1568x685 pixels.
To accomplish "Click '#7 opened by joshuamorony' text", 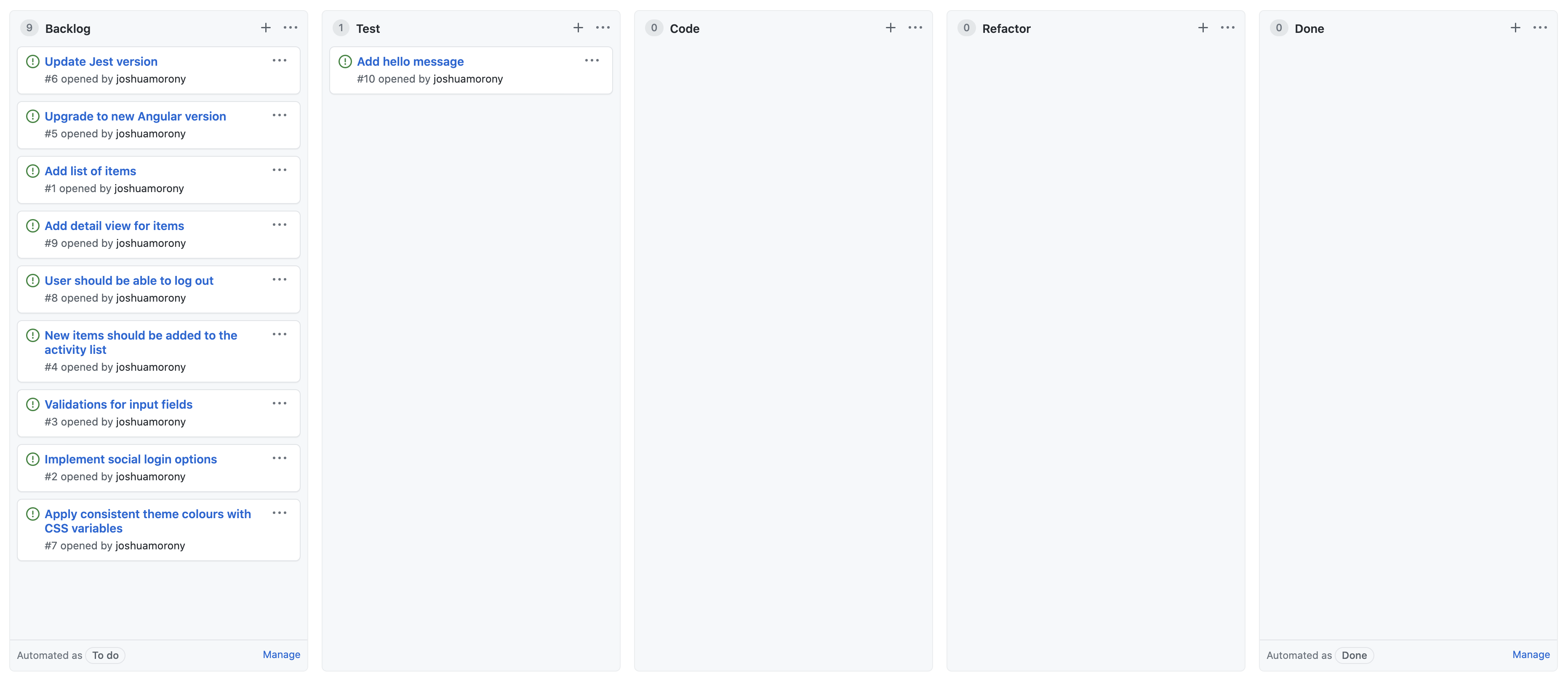I will pos(115,546).
